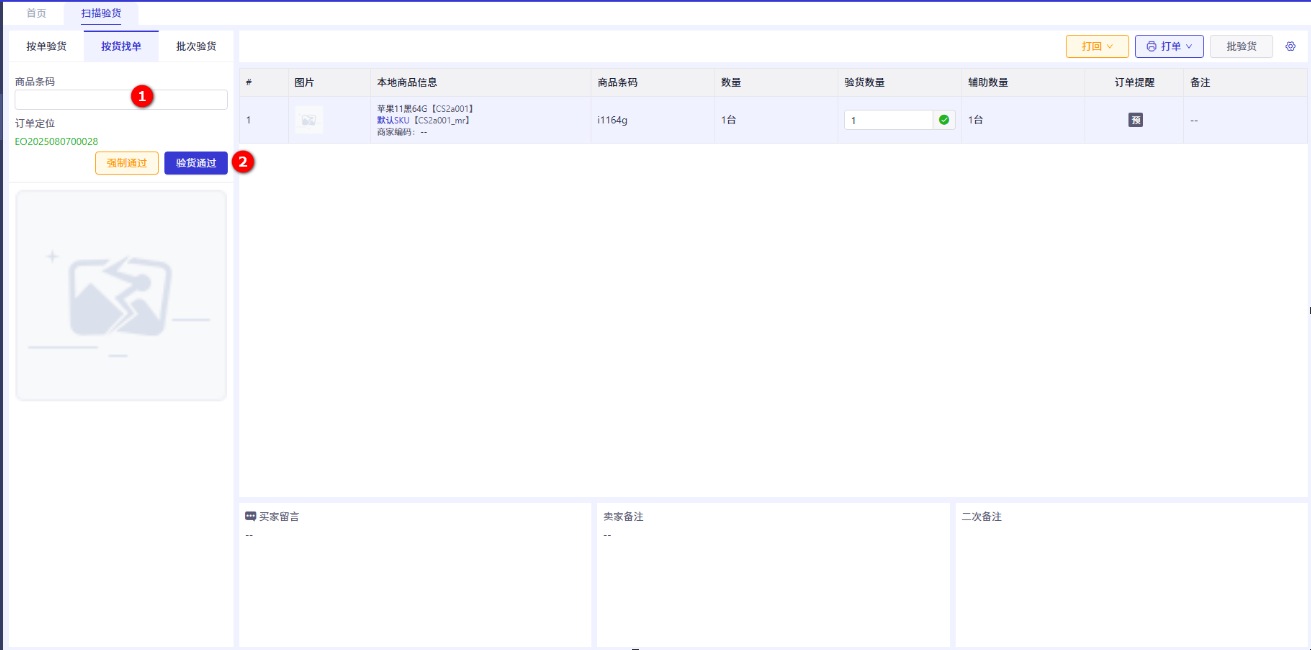Click the 批验货 button
The image size is (1311, 650).
1241,46
